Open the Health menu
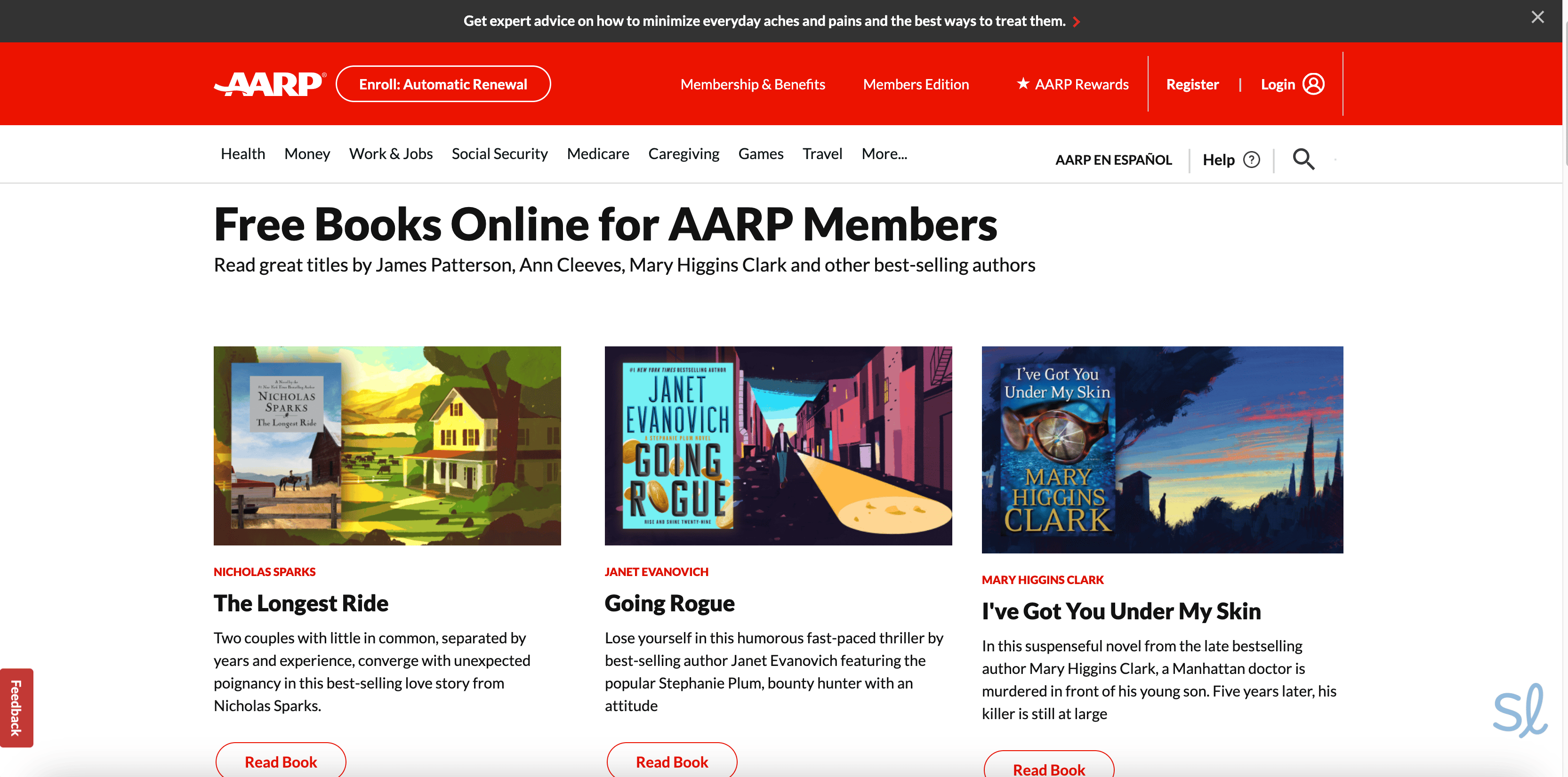The width and height of the screenshot is (1568, 777). [x=242, y=154]
